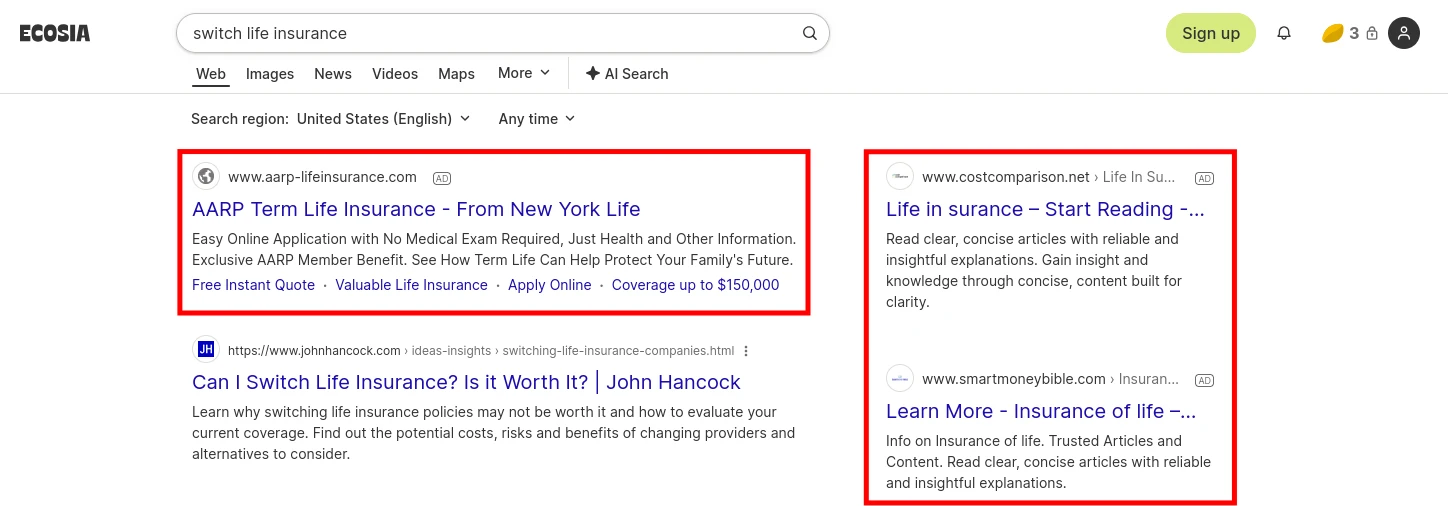This screenshot has width=1448, height=506.
Task: Open the Search region dropdown
Action: 330,119
